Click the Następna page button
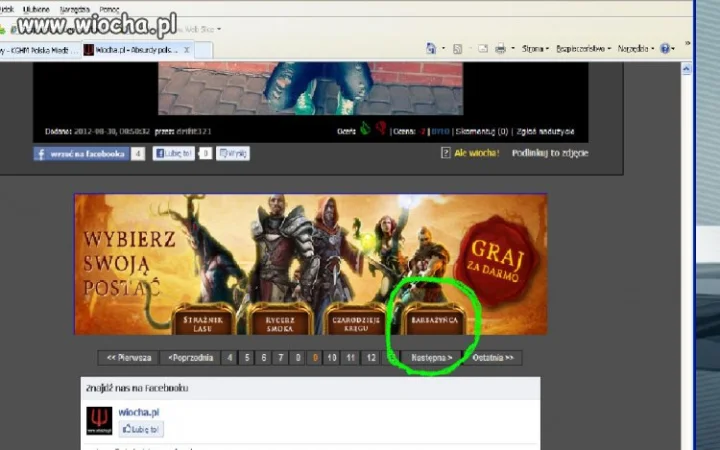 click(432, 357)
